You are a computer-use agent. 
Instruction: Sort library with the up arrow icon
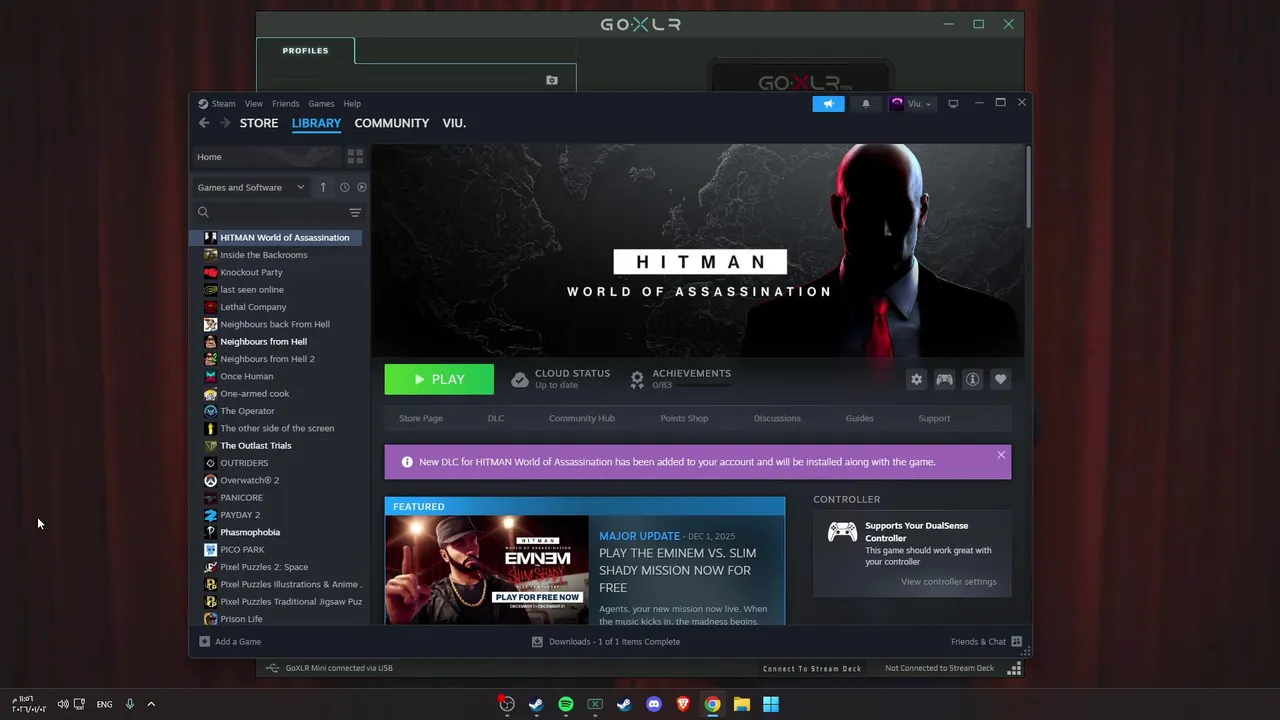tap(323, 187)
